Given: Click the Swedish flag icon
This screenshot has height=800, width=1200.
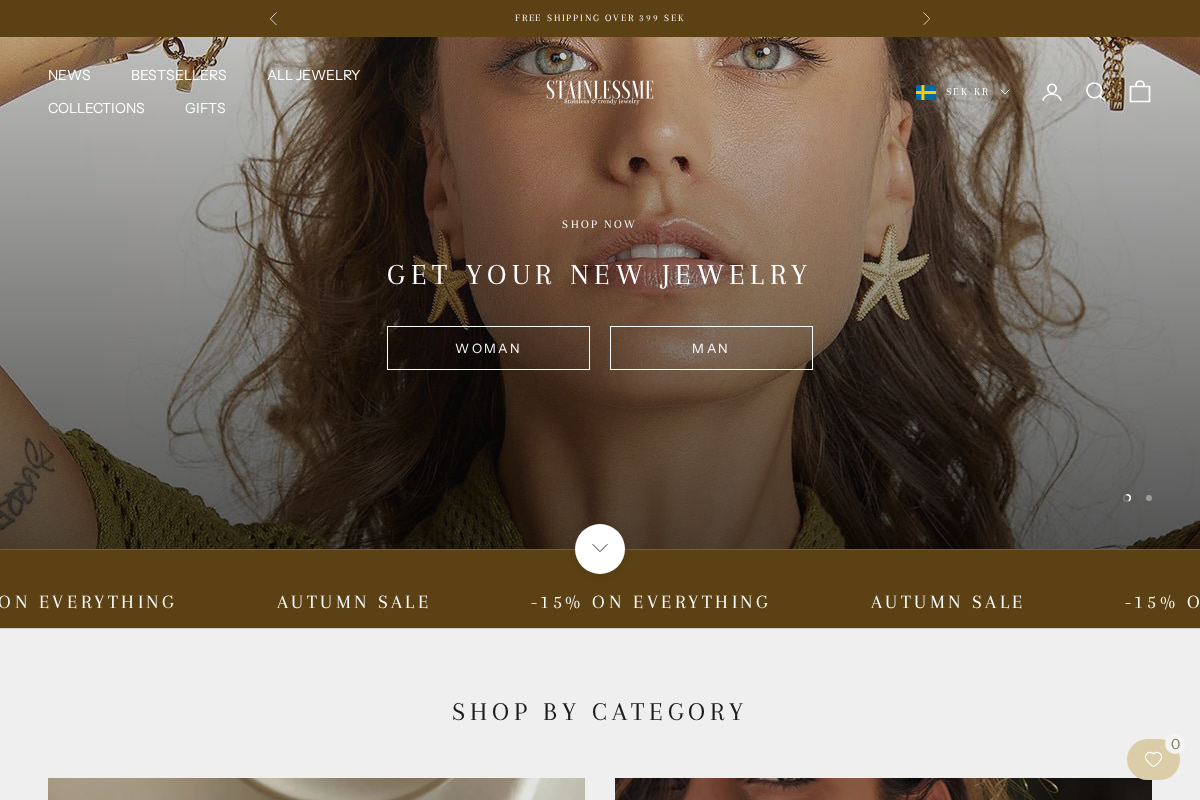Looking at the screenshot, I should [926, 92].
